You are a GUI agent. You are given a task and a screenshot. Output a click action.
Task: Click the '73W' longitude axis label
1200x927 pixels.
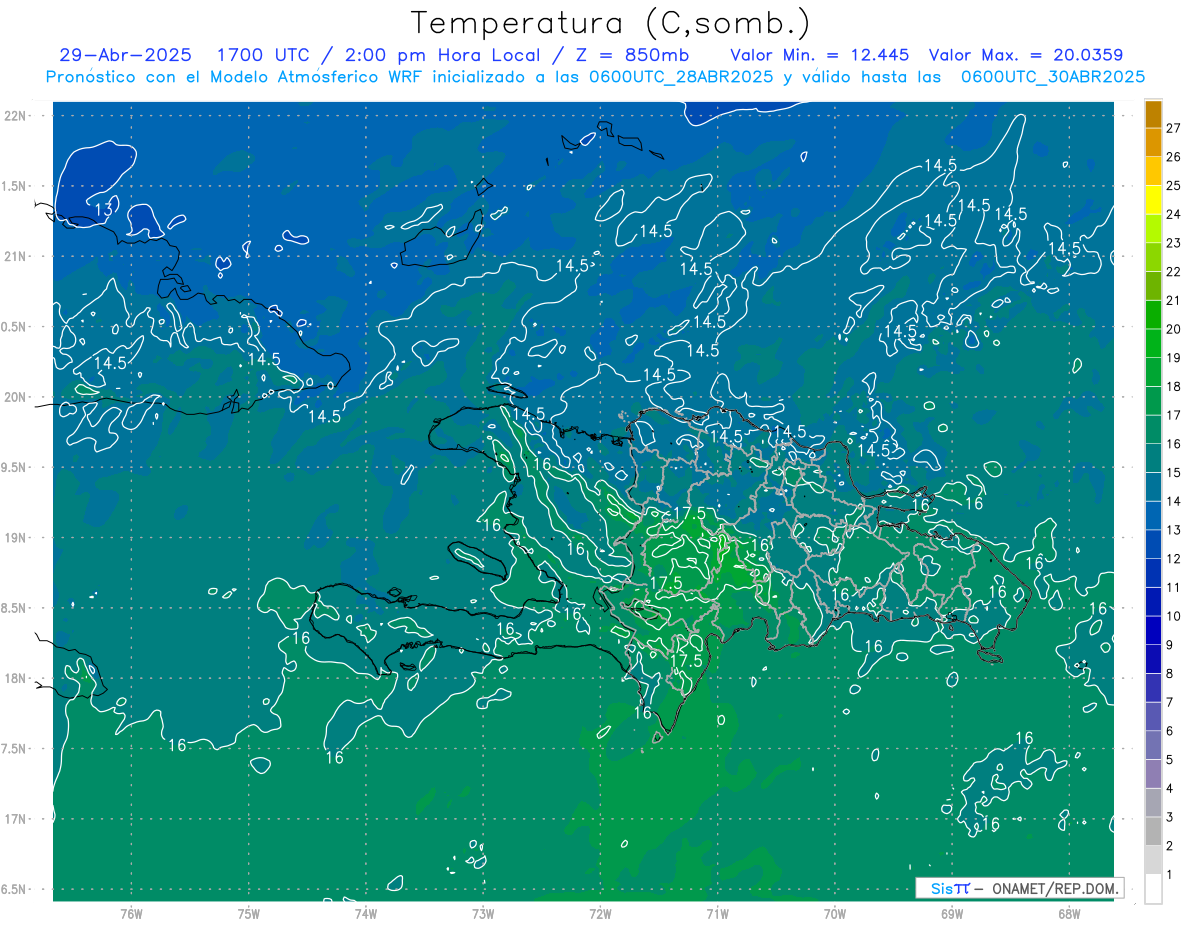point(483,913)
